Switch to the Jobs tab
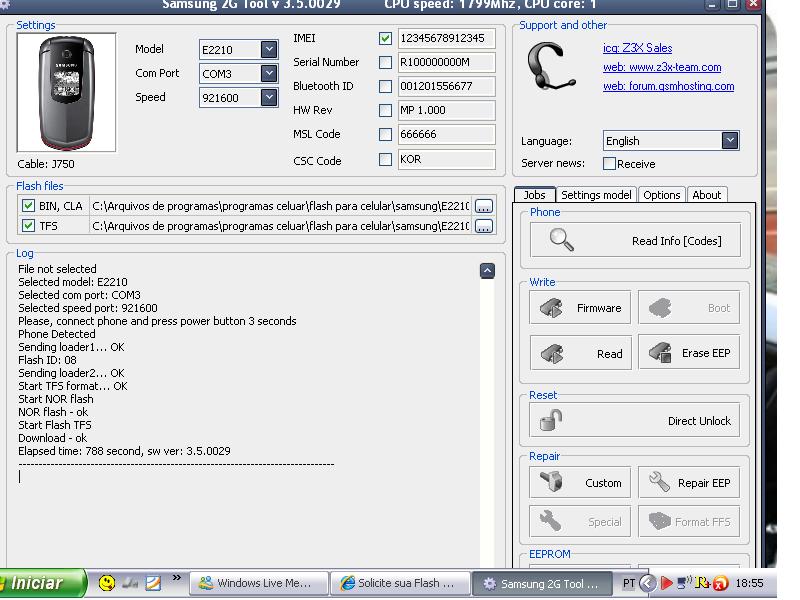Image resolution: width=800 pixels, height=600 pixels. click(534, 194)
